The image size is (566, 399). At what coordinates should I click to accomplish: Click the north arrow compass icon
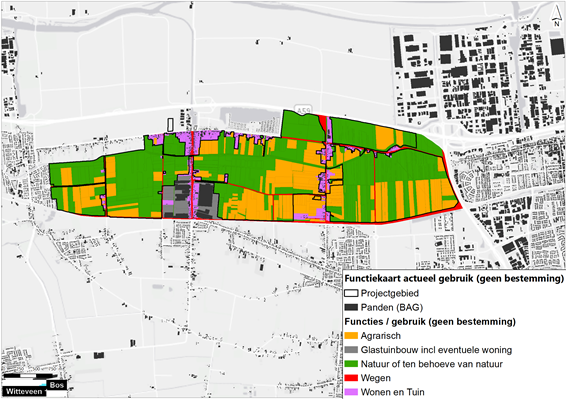tap(557, 17)
